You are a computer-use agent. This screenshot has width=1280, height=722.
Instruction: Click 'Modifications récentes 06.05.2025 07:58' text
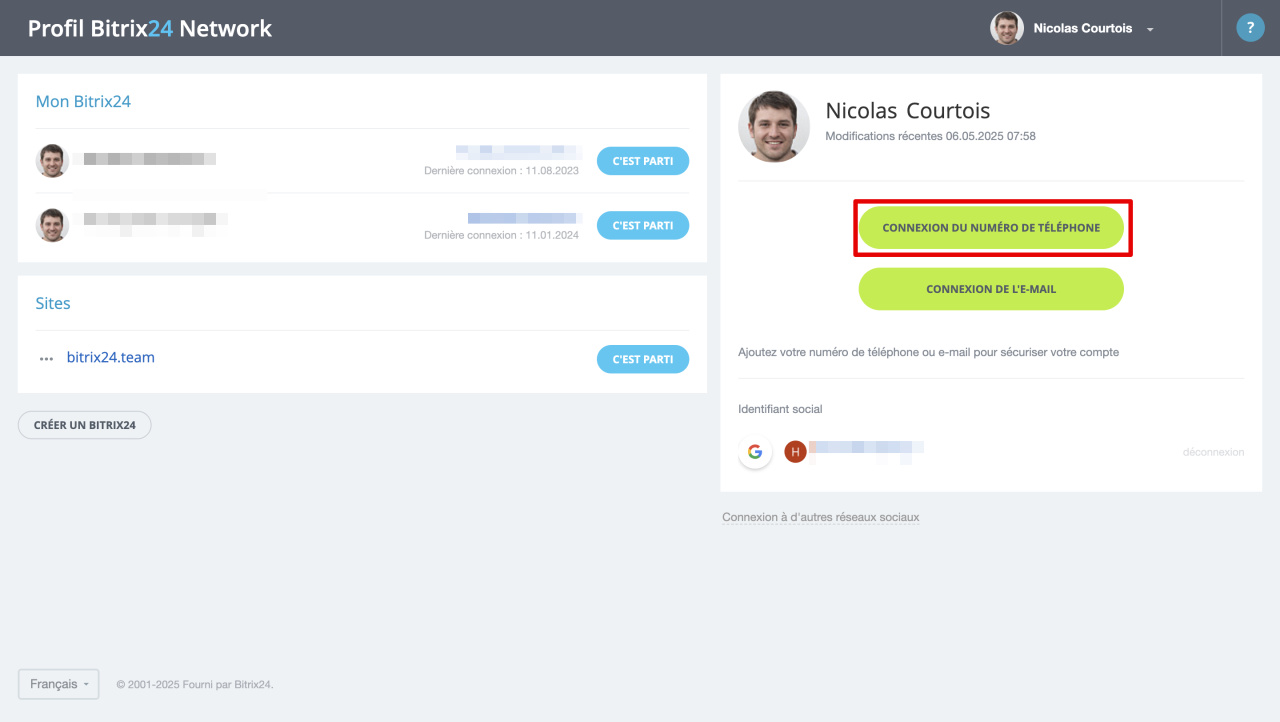click(930, 136)
